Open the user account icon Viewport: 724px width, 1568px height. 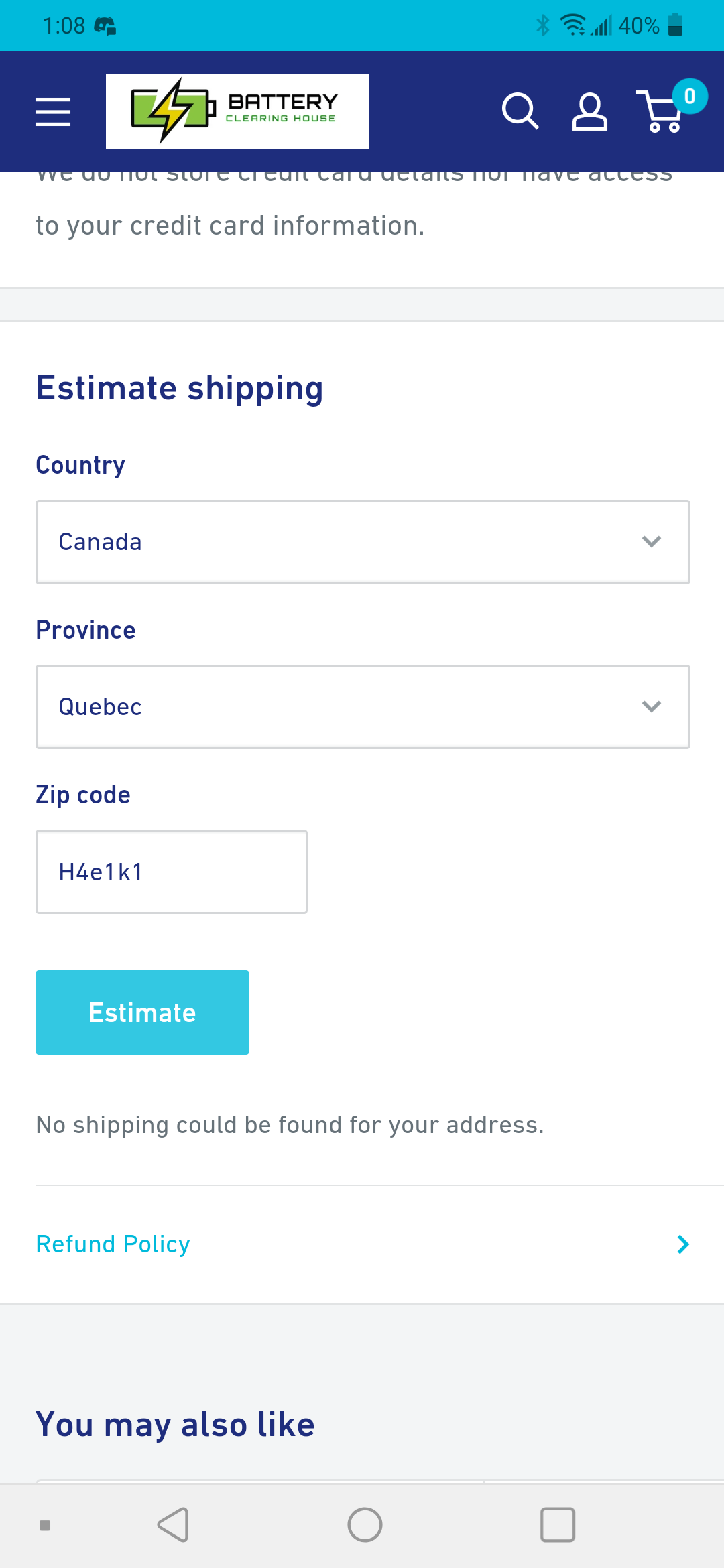(x=590, y=111)
